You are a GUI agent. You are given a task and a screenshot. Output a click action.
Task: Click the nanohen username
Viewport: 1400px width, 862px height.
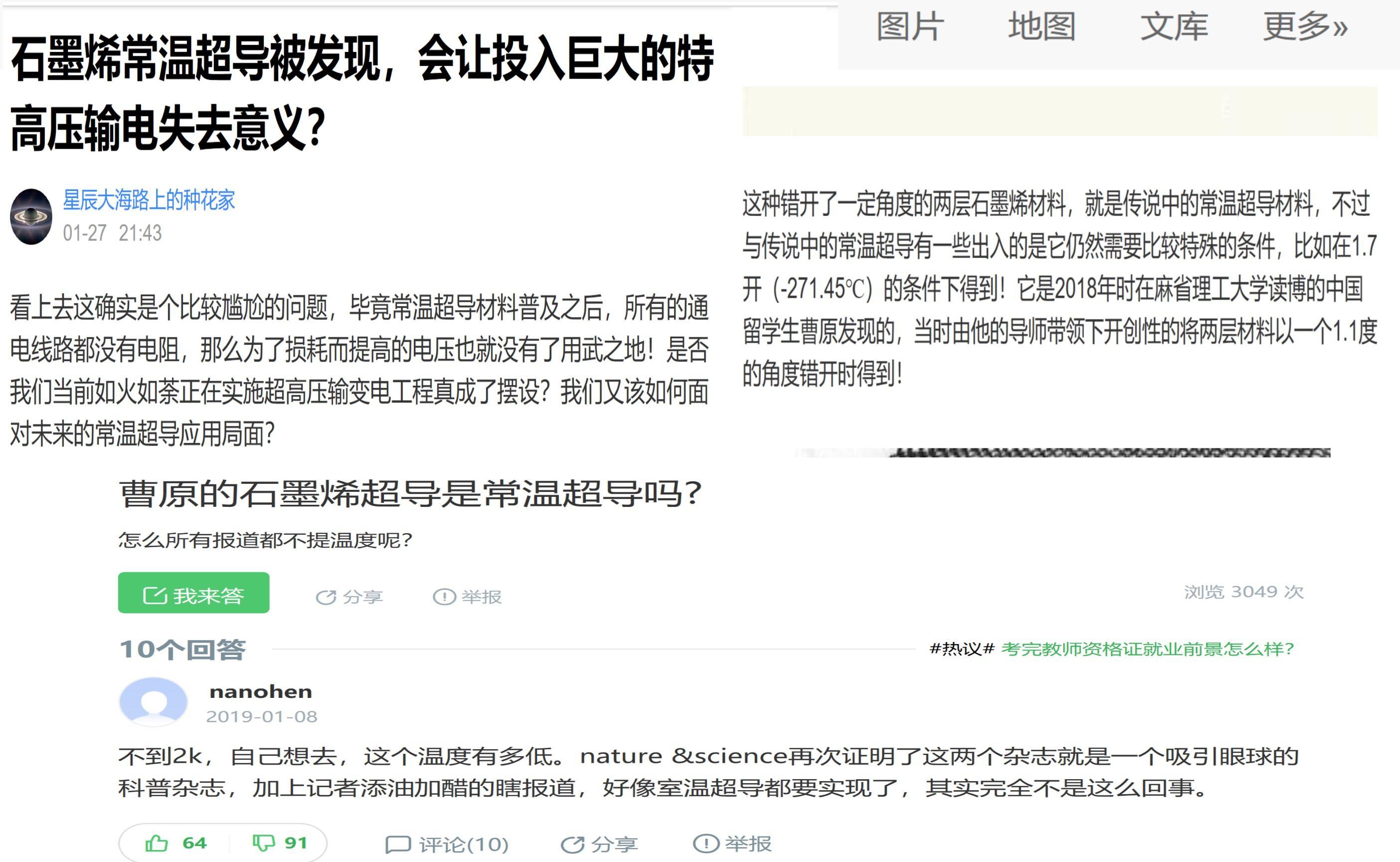261,691
